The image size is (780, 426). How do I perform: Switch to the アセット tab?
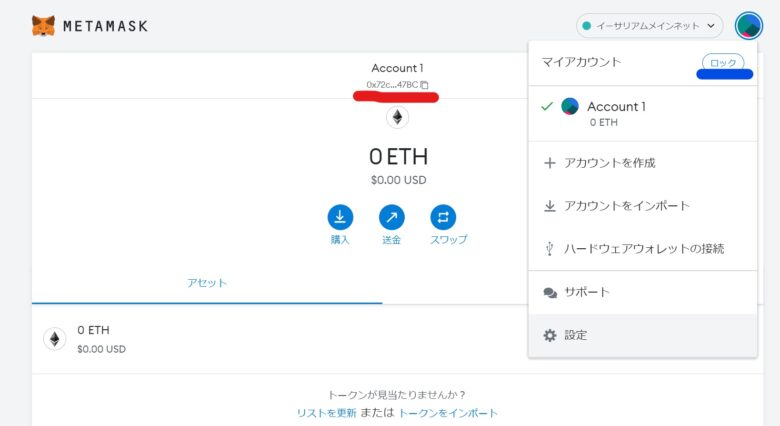[207, 283]
